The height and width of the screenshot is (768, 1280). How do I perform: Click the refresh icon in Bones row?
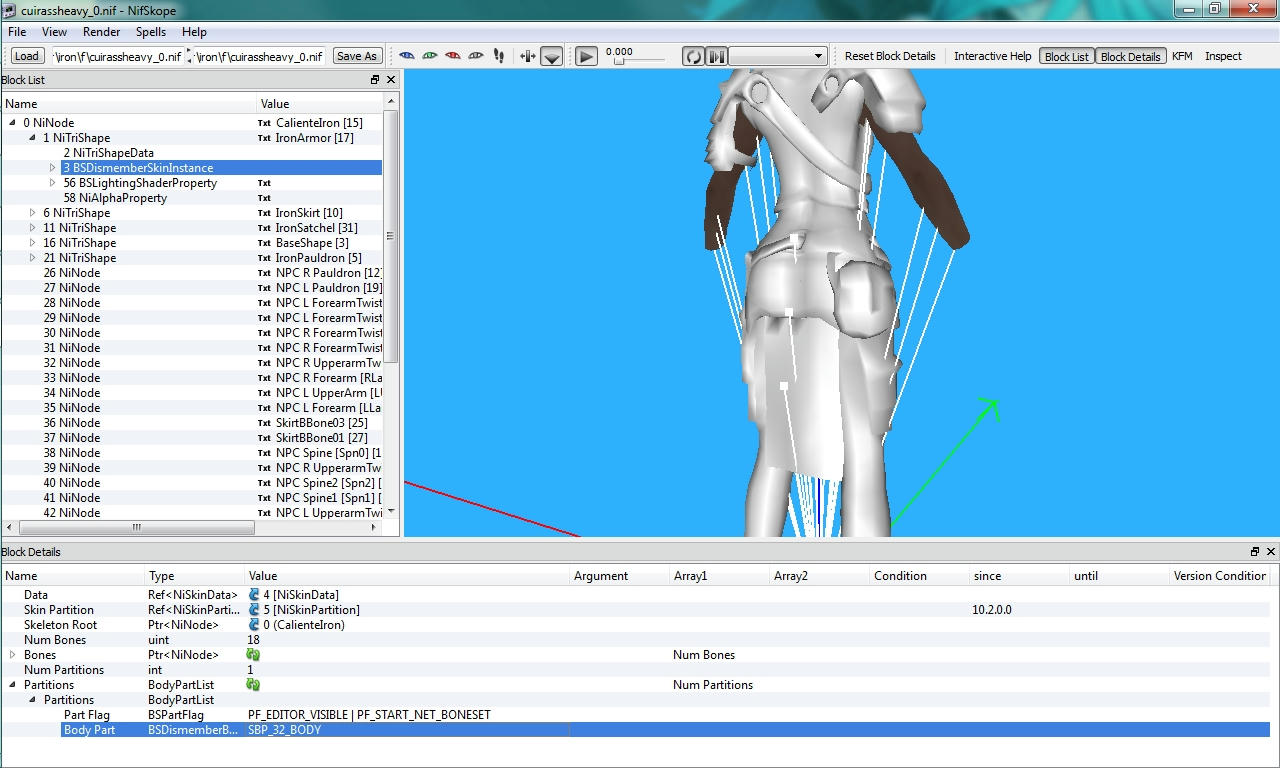click(x=254, y=655)
